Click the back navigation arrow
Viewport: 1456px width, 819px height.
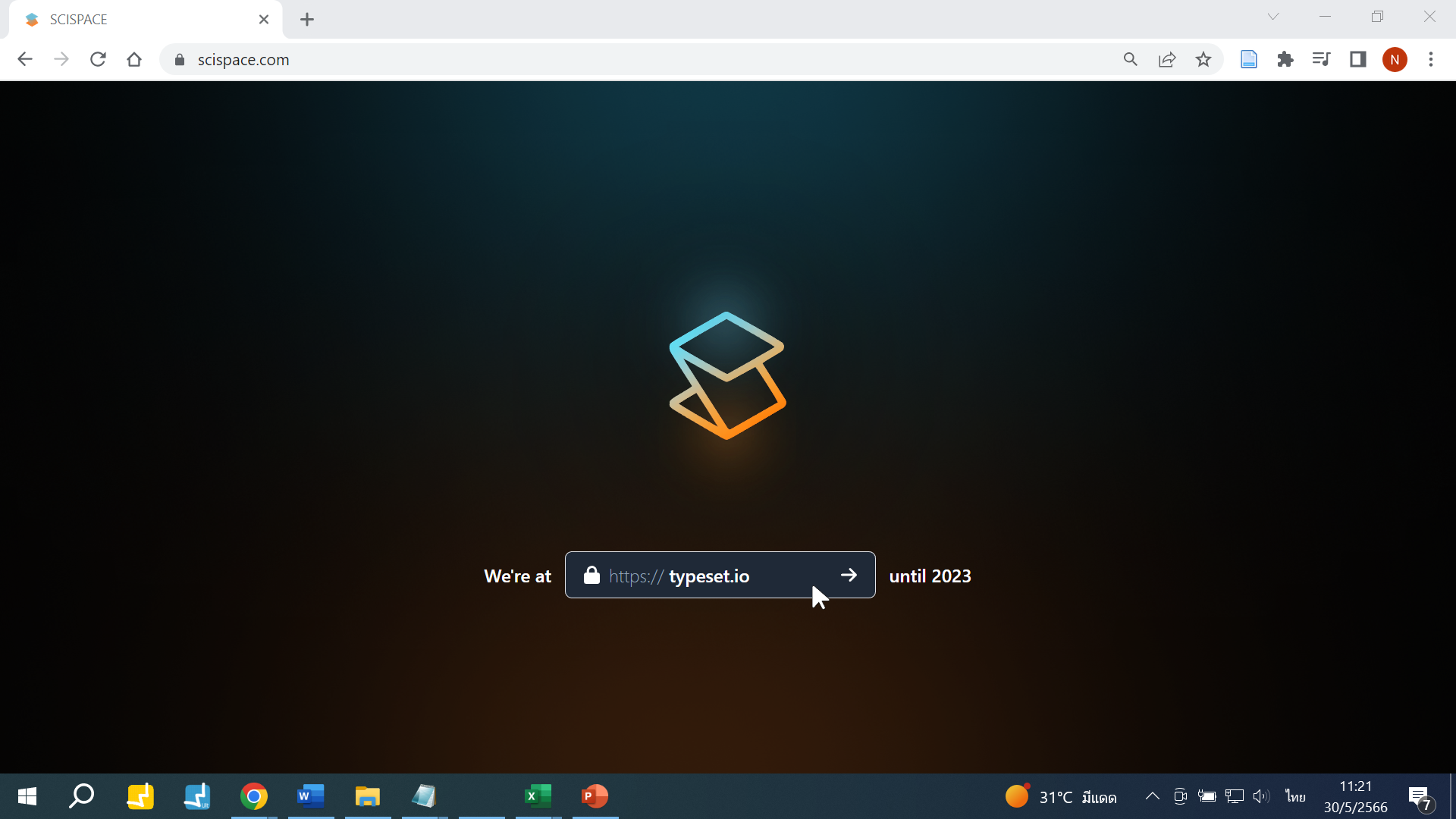(25, 59)
